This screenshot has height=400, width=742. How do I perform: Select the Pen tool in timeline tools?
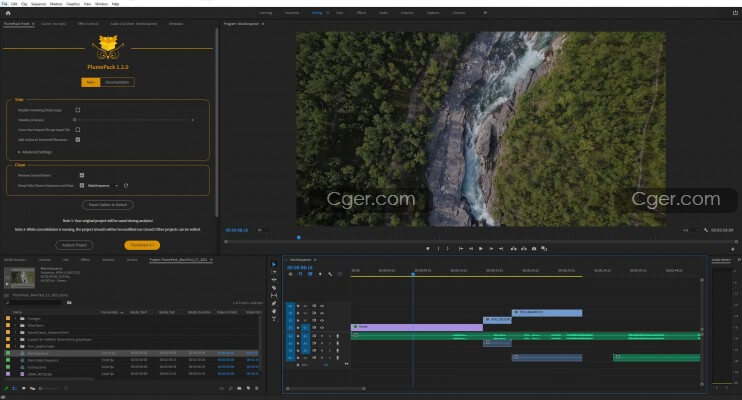click(274, 303)
